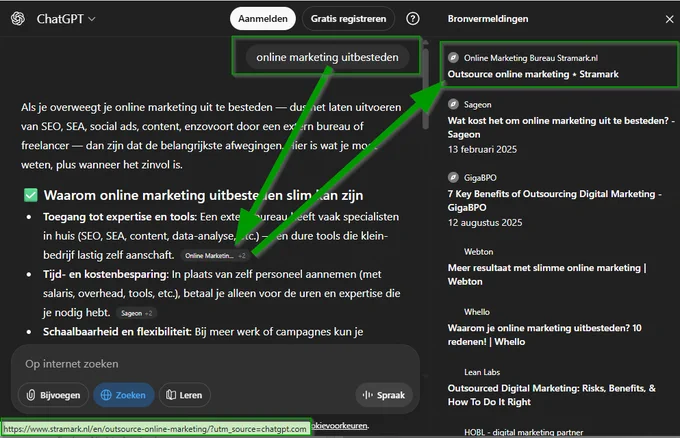This screenshot has width=680, height=438.
Task: Click the Whello source name label
Action: click(x=477, y=312)
